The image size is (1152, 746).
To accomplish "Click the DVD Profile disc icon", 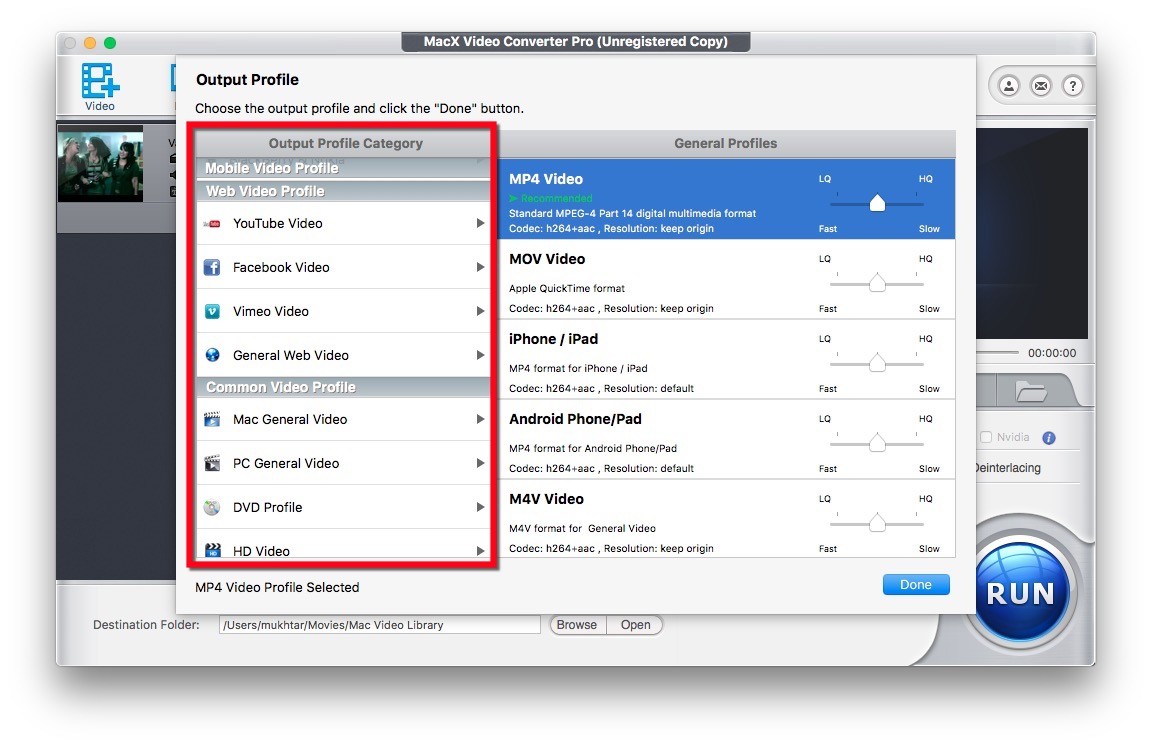I will [212, 507].
